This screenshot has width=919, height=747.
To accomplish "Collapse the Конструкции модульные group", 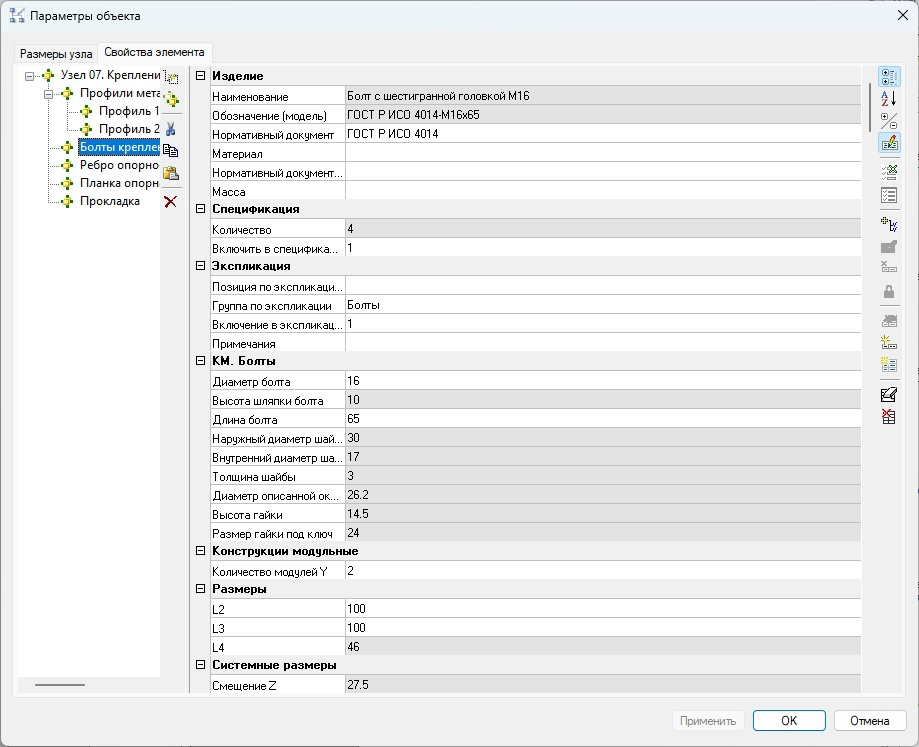I will (x=200, y=551).
